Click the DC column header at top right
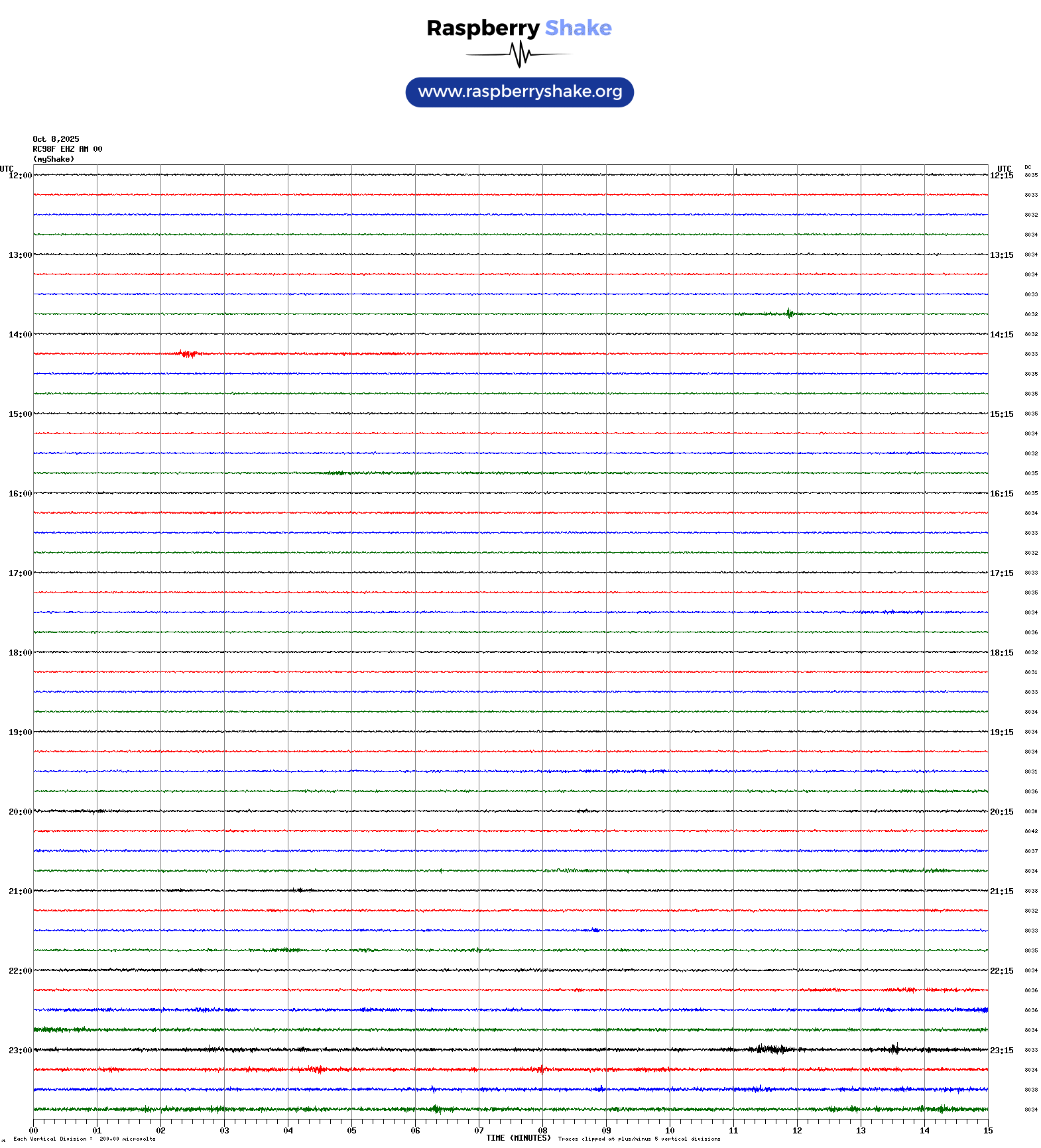Image resolution: width=1041 pixels, height=1148 pixels. tap(1028, 168)
